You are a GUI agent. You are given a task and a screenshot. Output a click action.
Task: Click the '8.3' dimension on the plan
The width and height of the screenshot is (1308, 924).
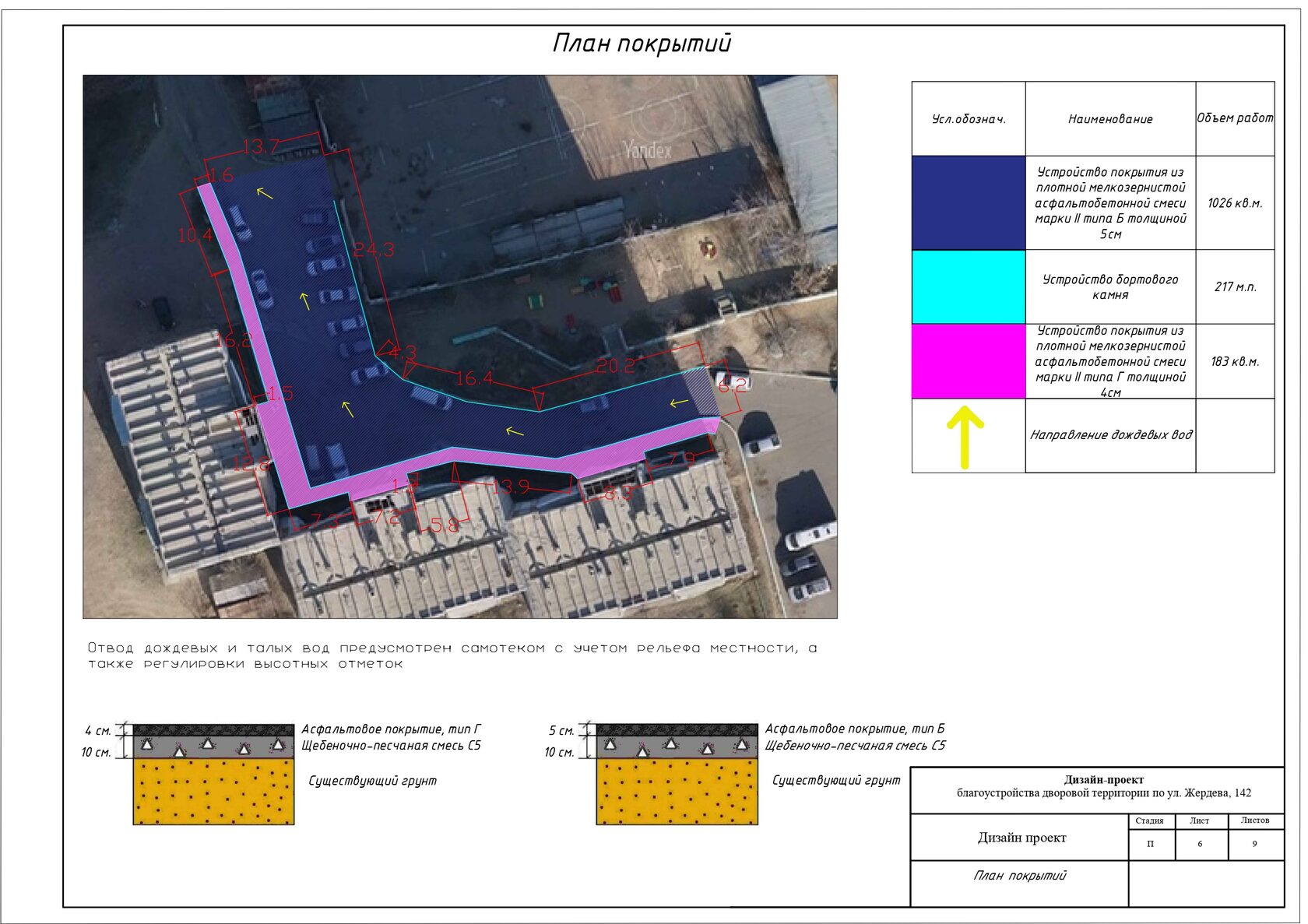[617, 493]
